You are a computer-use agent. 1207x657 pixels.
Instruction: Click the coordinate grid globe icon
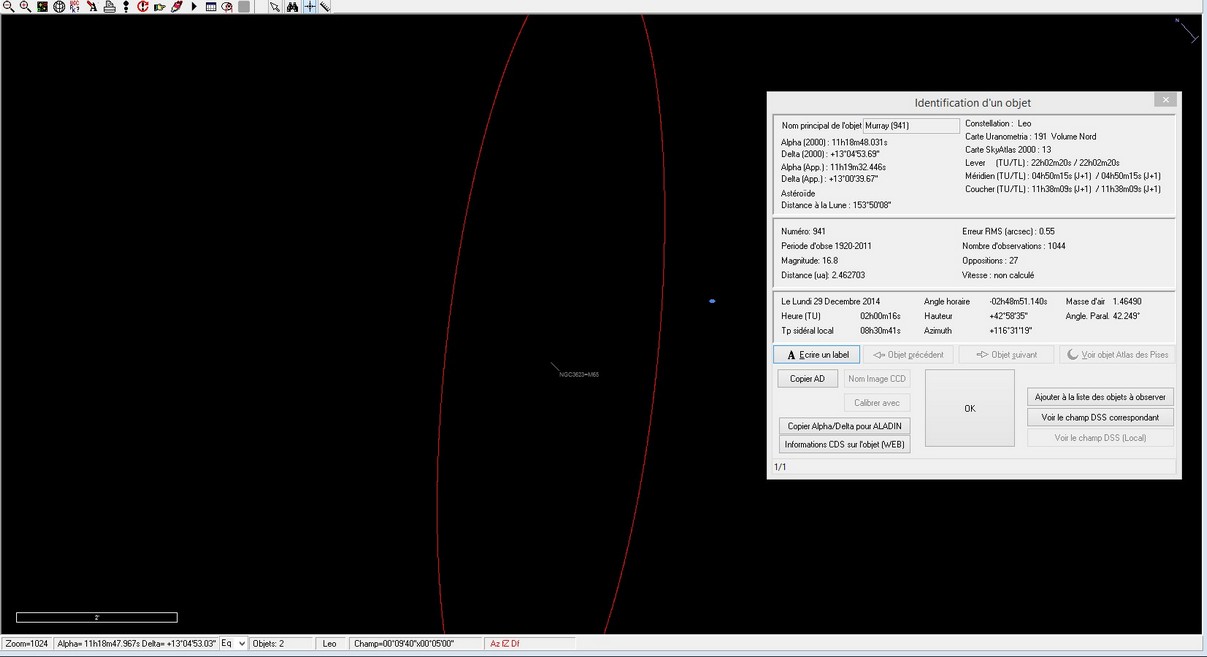tap(59, 6)
